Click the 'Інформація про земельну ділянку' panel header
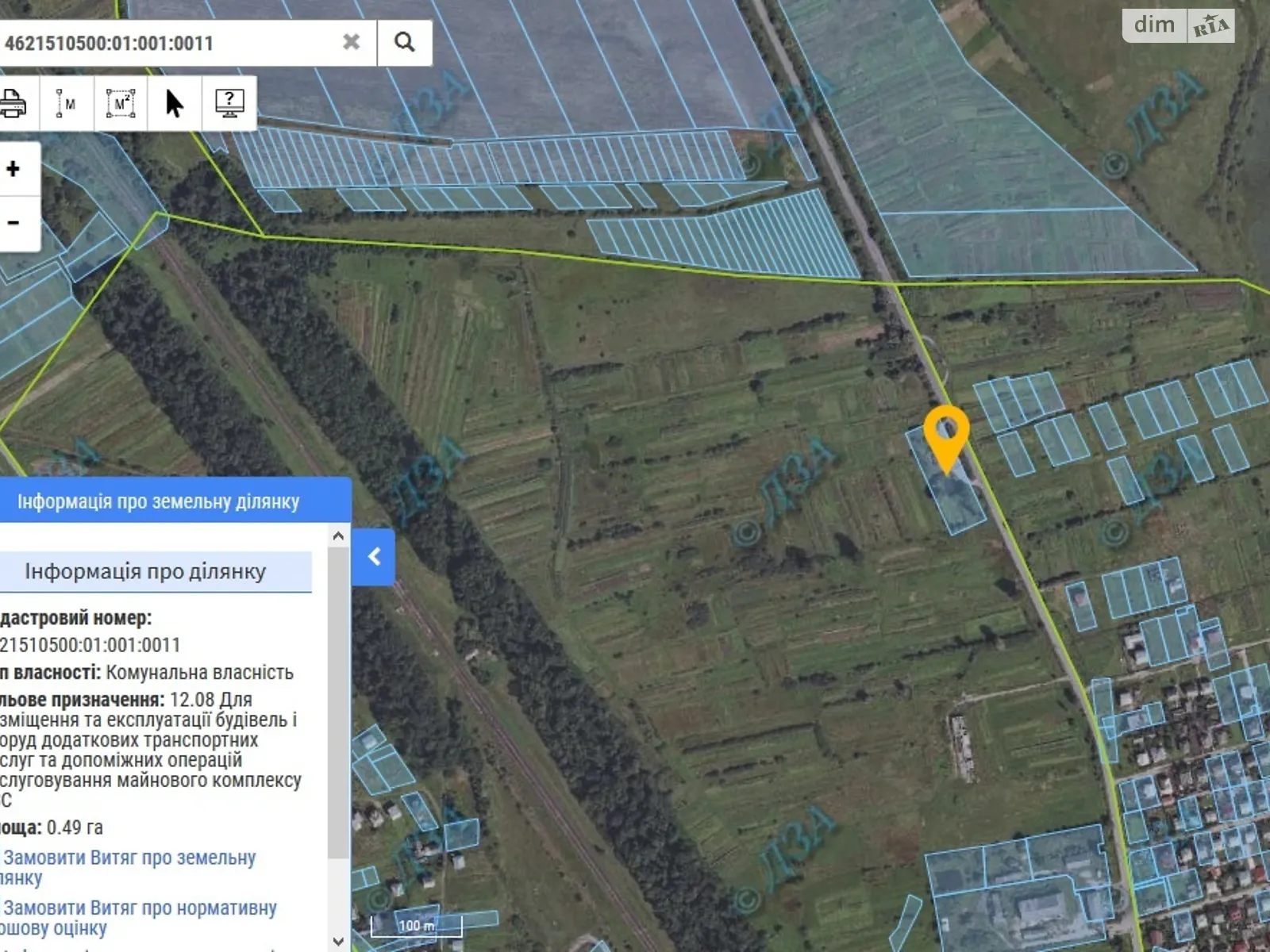The width and height of the screenshot is (1270, 952). tap(159, 501)
